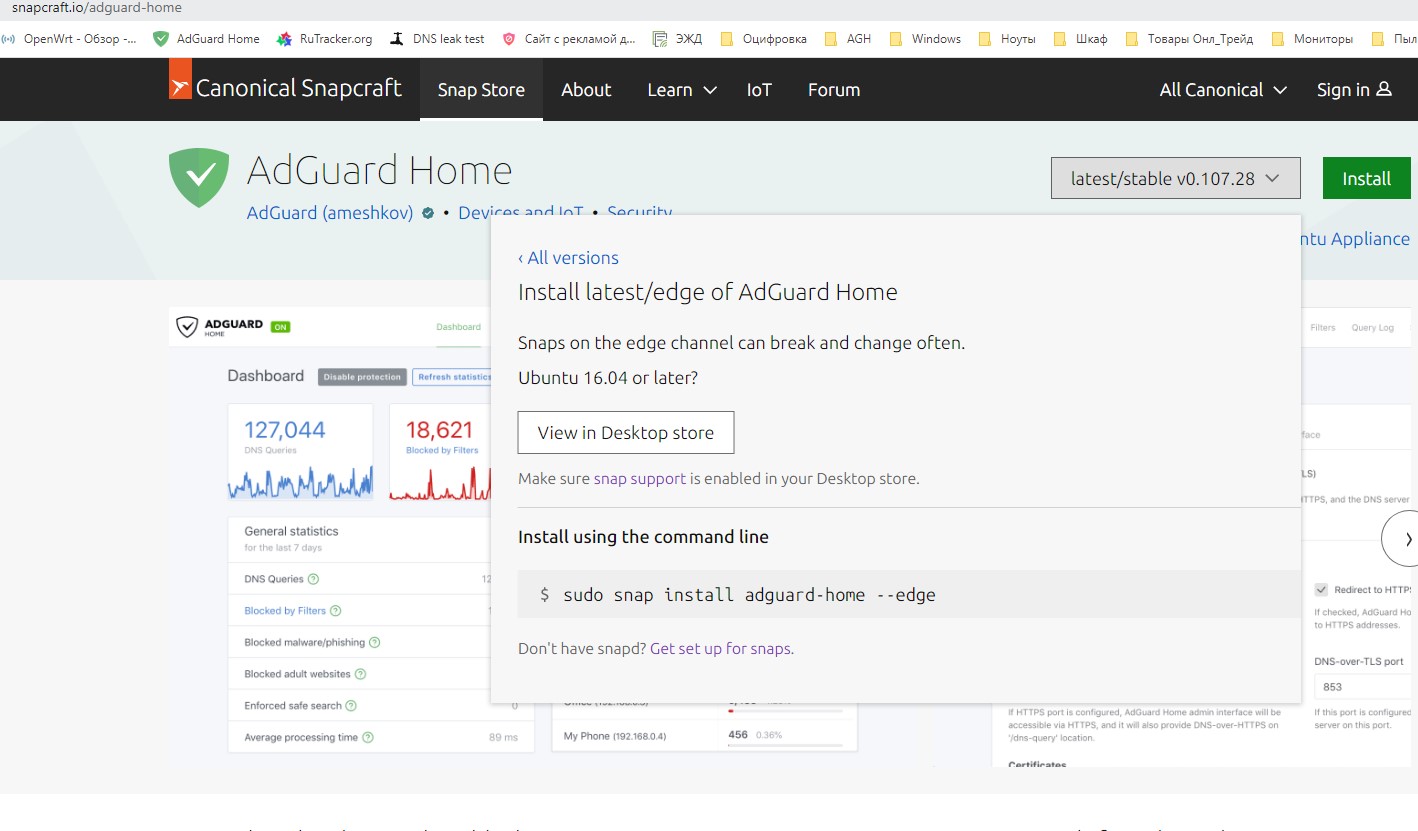Open the Devices and IoT category link
This screenshot has width=1418, height=831.
521,212
